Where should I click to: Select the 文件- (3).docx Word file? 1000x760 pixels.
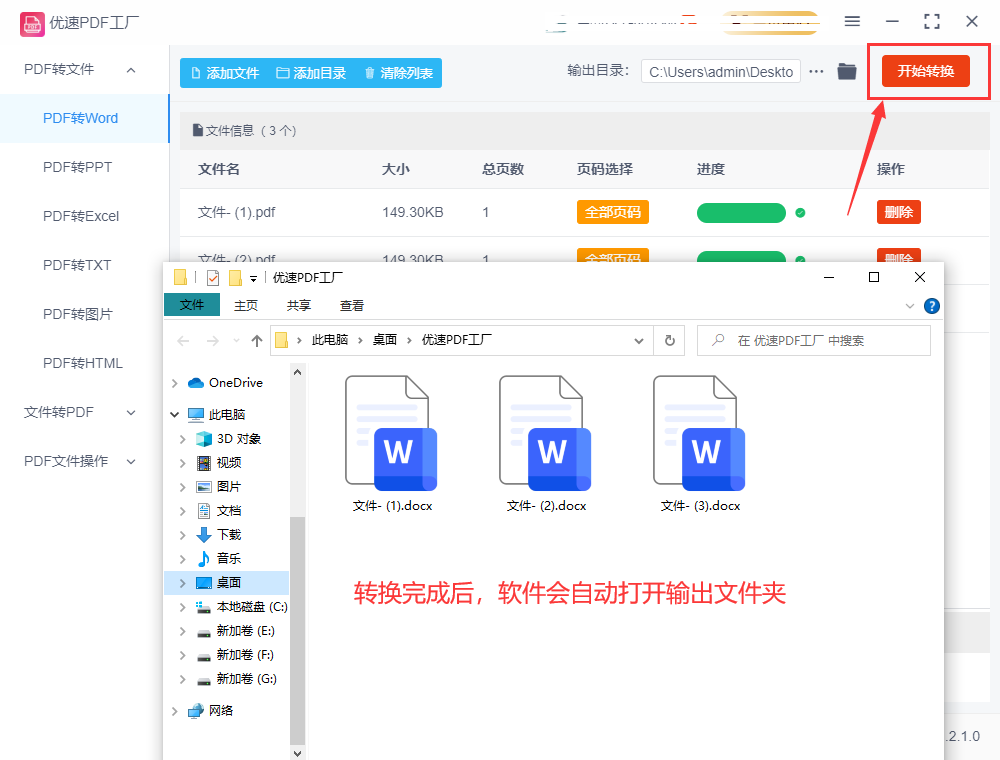[x=700, y=444]
